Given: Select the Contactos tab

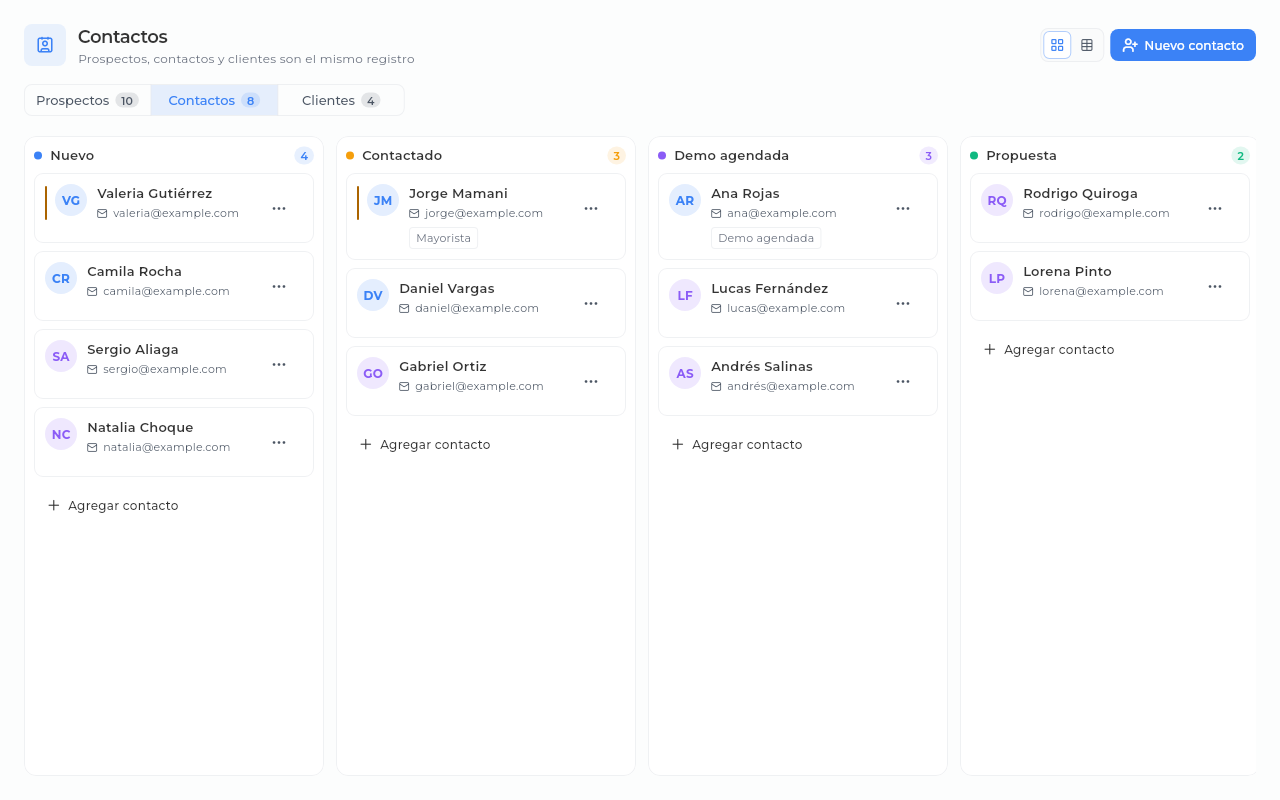Looking at the screenshot, I should pos(214,100).
